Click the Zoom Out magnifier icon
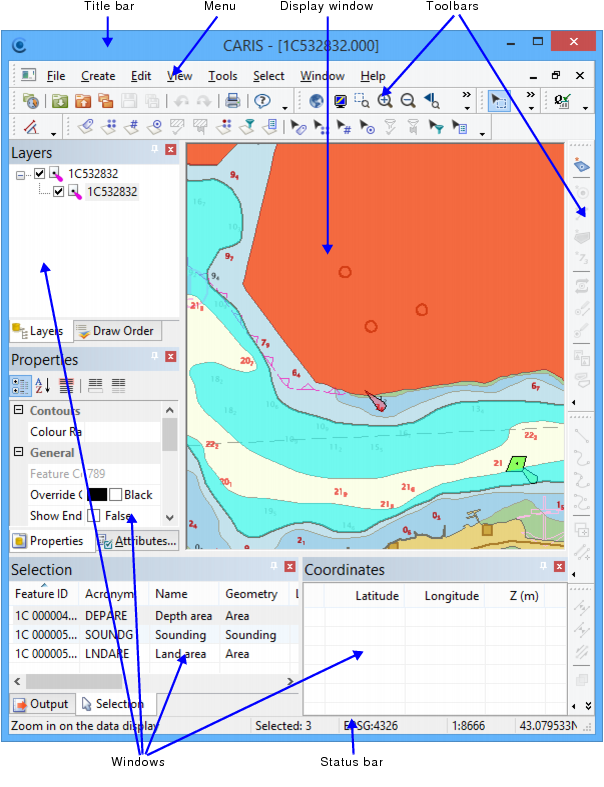Image resolution: width=604 pixels, height=787 pixels. pyautogui.click(x=408, y=101)
